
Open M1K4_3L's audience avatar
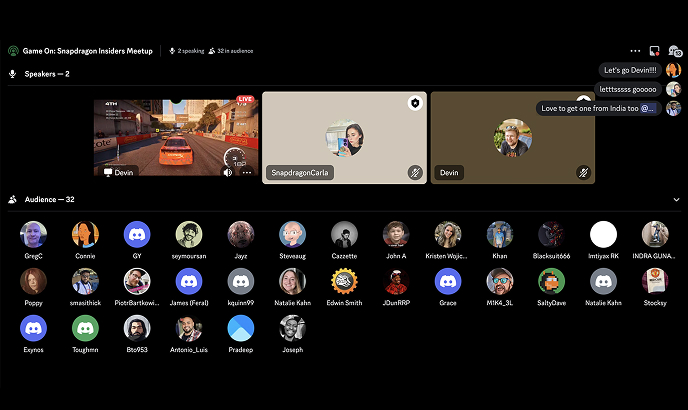point(500,281)
